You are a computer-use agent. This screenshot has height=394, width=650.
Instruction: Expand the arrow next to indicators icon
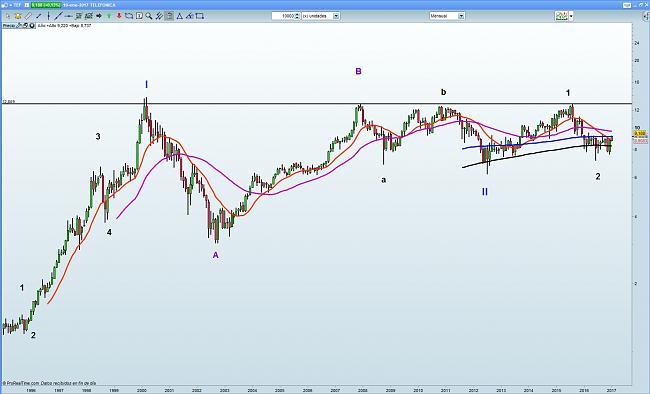pyautogui.click(x=571, y=16)
